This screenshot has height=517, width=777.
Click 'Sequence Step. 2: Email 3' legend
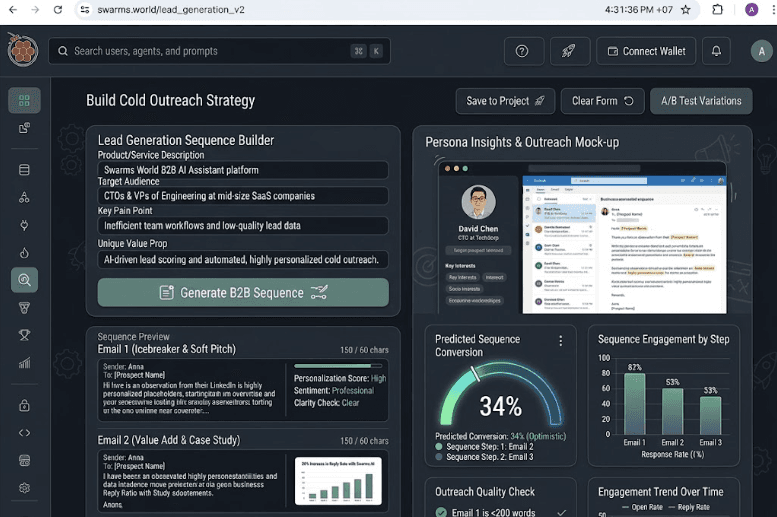484,457
